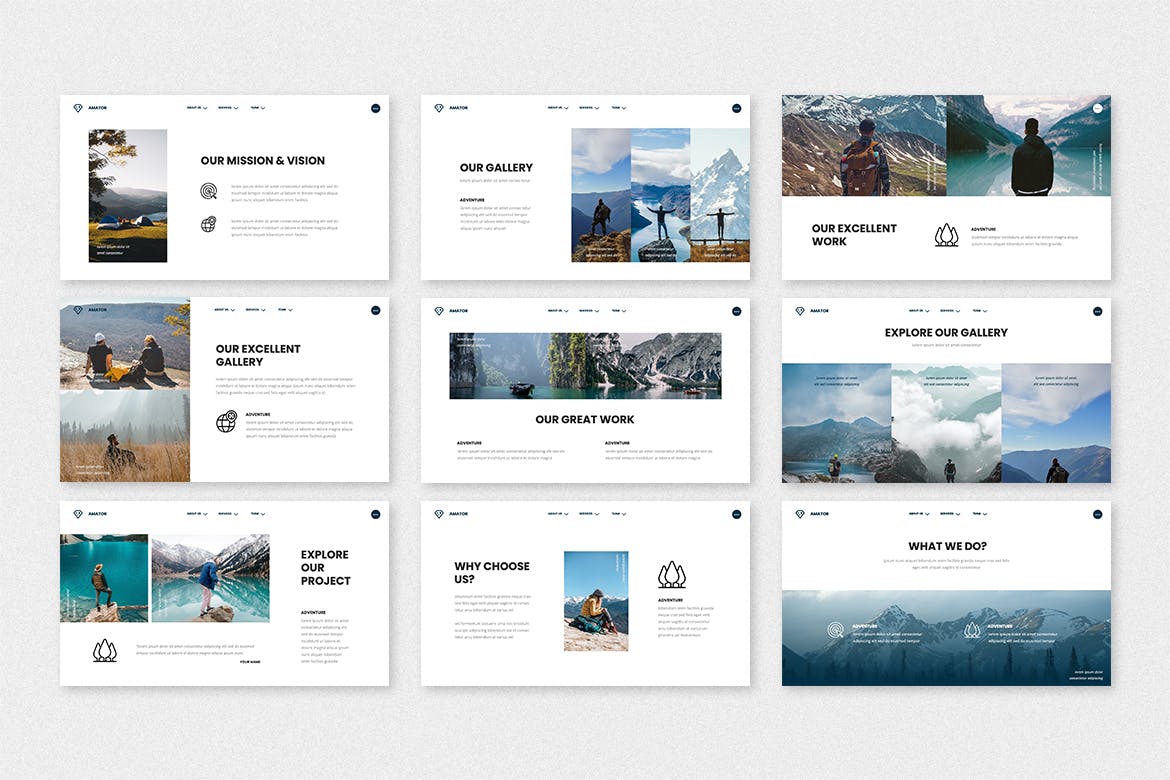Click the OUR MISSION & VISION heading
The image size is (1170, 780).
click(263, 161)
